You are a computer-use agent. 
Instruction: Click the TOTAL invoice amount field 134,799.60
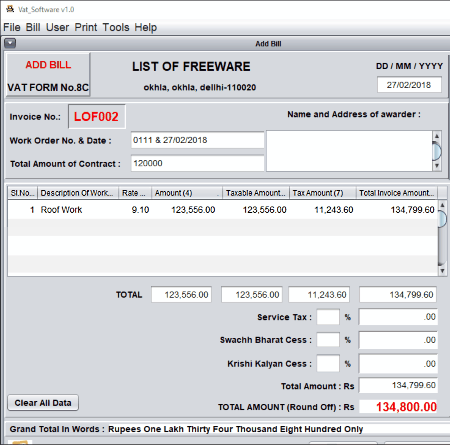tap(398, 295)
